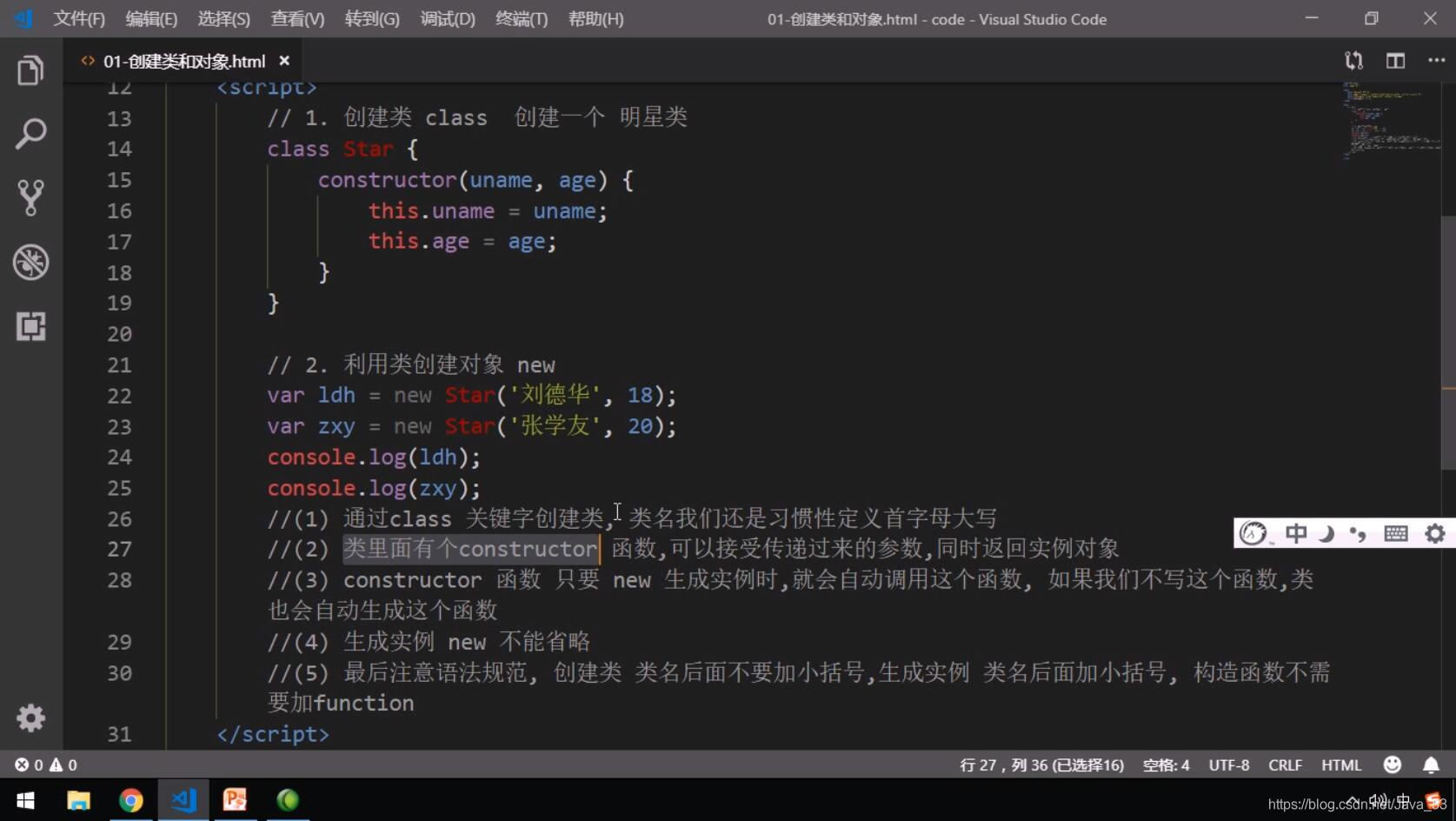Screen dimensions: 1456x821
Task: Click the editor minimap preview
Action: [1391, 120]
